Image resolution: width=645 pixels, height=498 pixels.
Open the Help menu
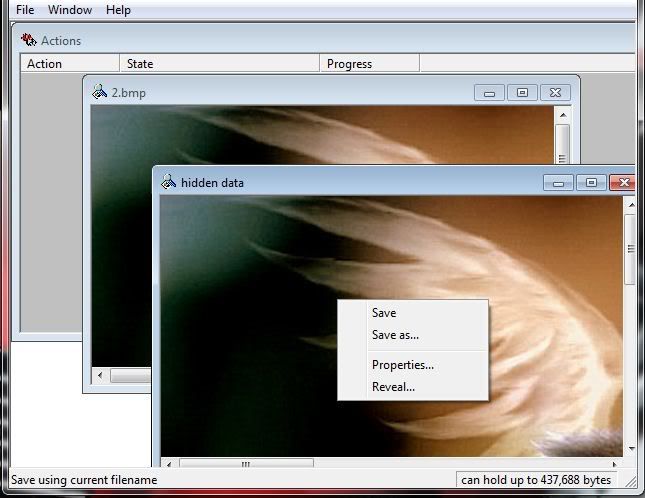click(118, 10)
